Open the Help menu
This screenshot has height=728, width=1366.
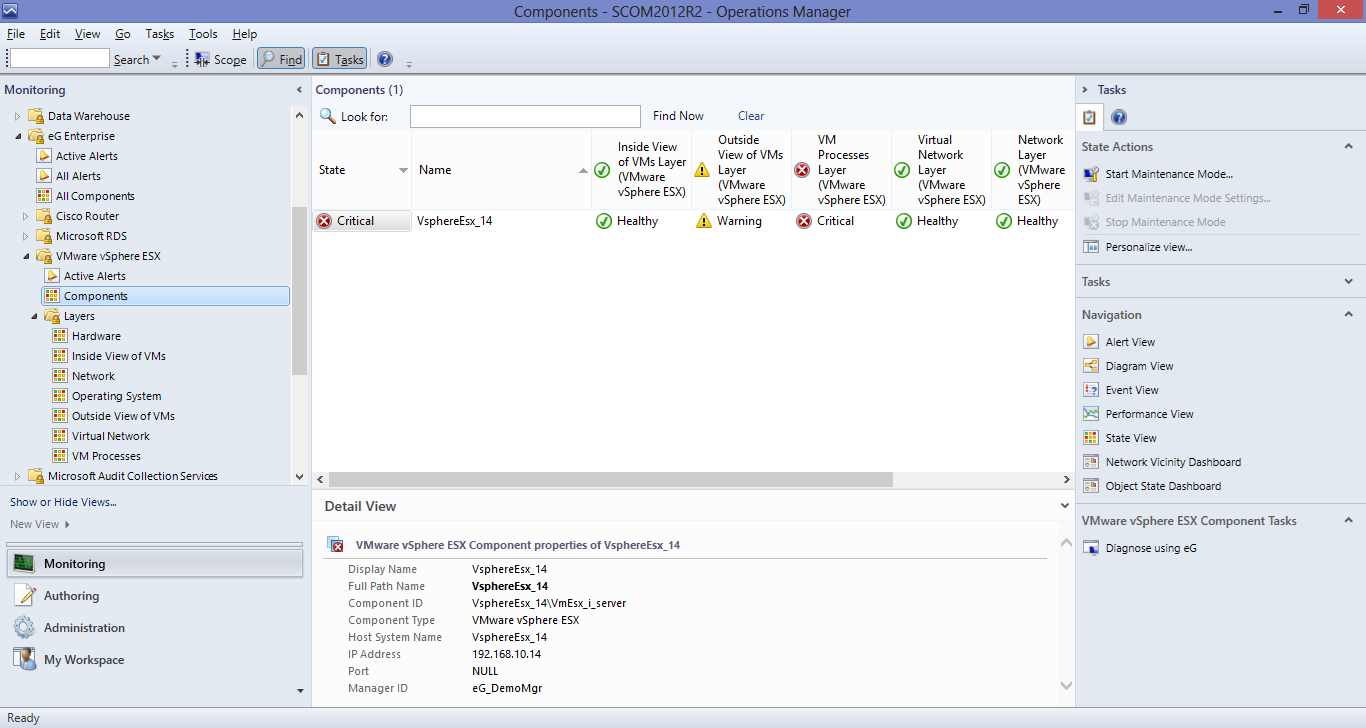244,34
